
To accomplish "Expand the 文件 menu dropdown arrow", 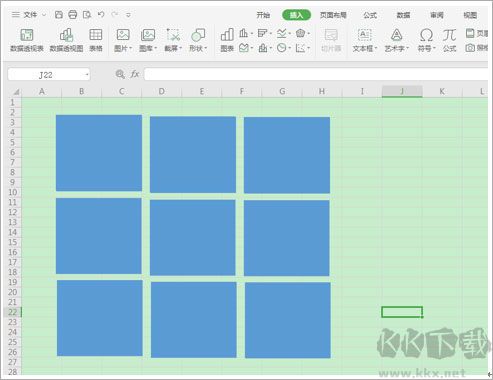I will [44, 15].
